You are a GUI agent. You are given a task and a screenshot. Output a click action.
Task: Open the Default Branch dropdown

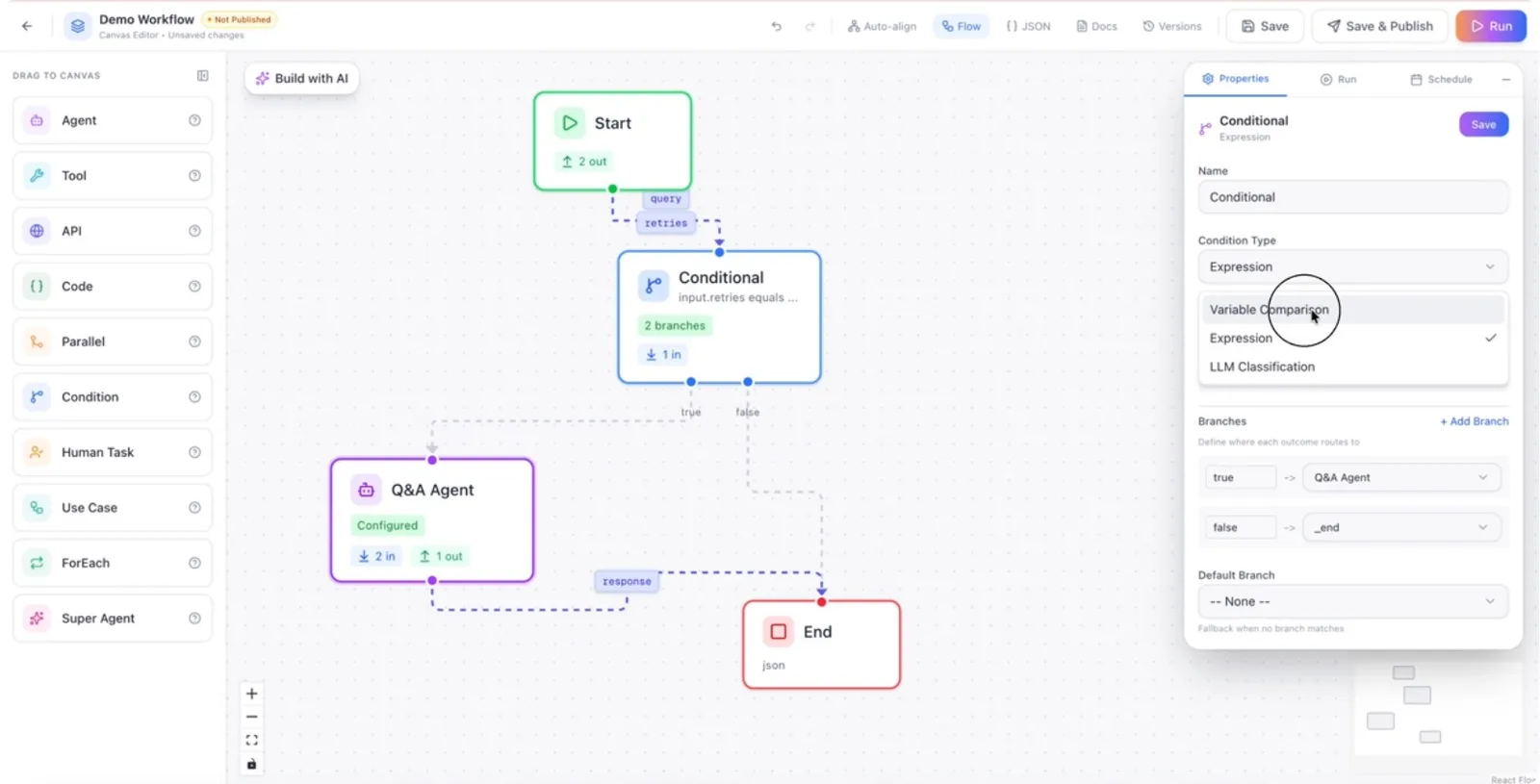pyautogui.click(x=1352, y=601)
